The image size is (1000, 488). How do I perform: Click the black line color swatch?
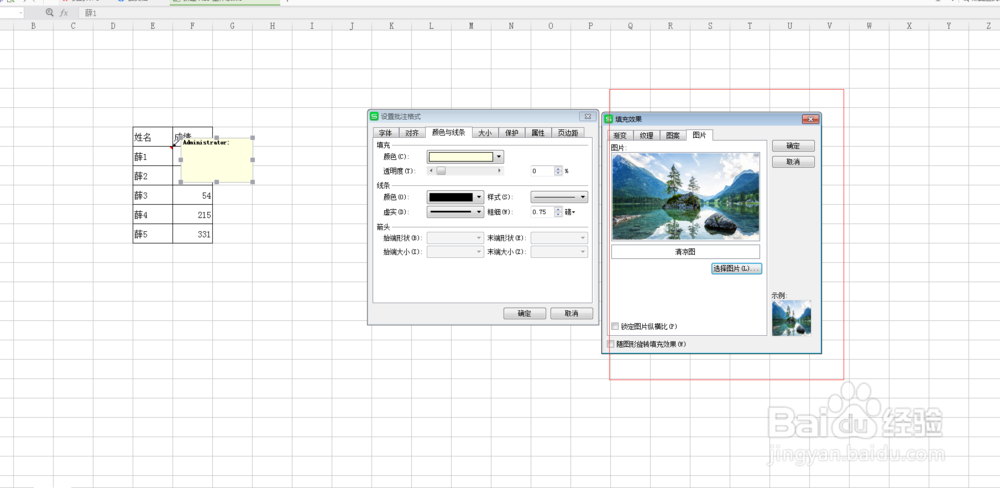[x=450, y=197]
